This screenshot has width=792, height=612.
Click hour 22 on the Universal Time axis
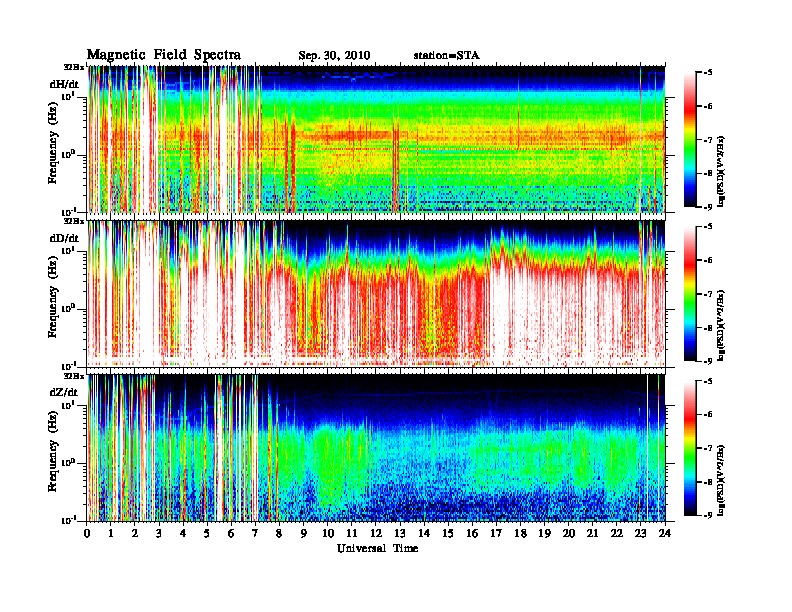[617, 534]
